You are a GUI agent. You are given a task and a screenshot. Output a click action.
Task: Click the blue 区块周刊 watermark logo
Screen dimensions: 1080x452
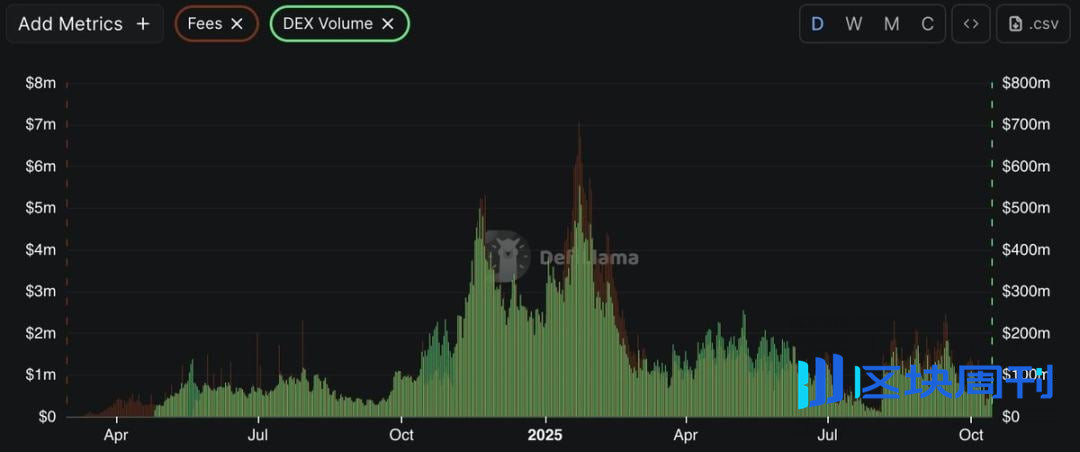924,382
